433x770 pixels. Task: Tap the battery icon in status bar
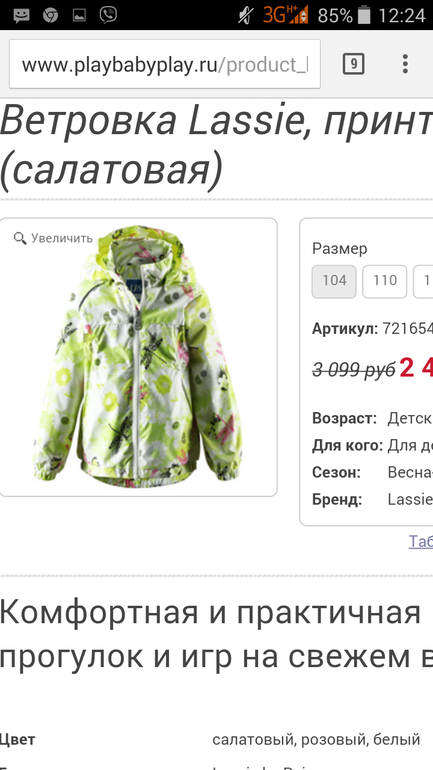click(x=364, y=15)
